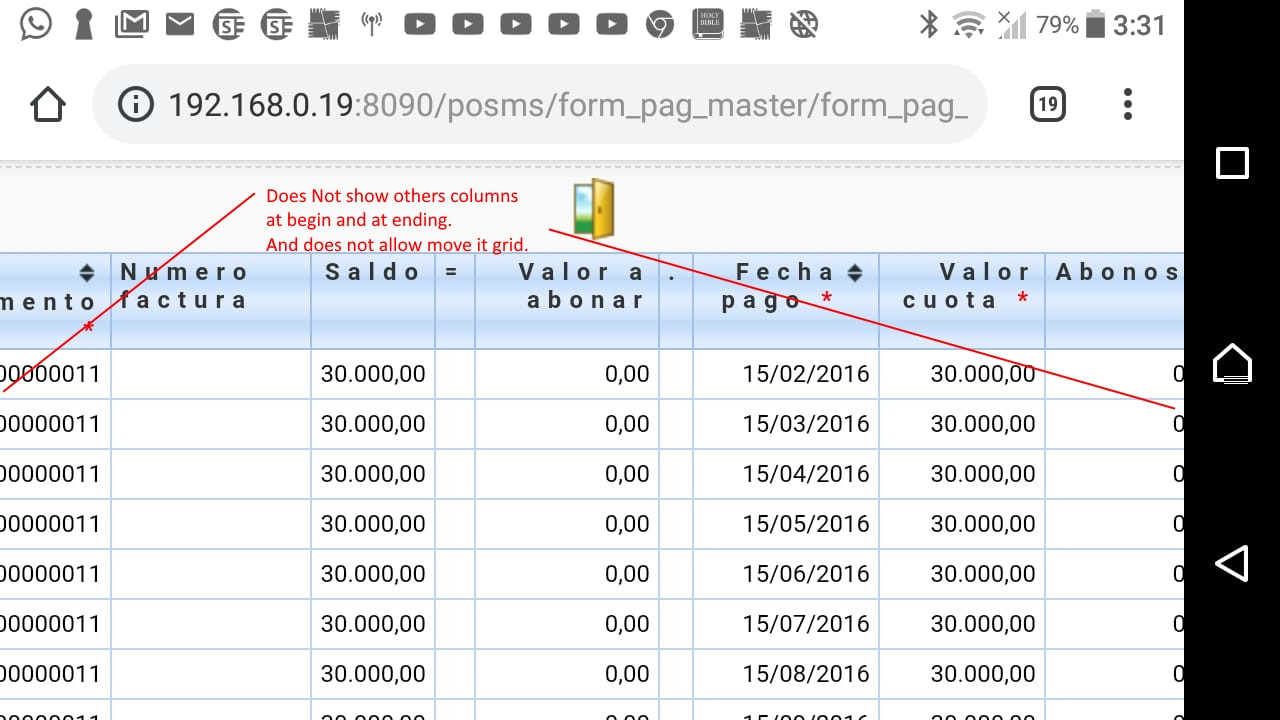Screen dimensions: 1280x720
Task: Tap the Gmail M notification icon
Action: 131,24
